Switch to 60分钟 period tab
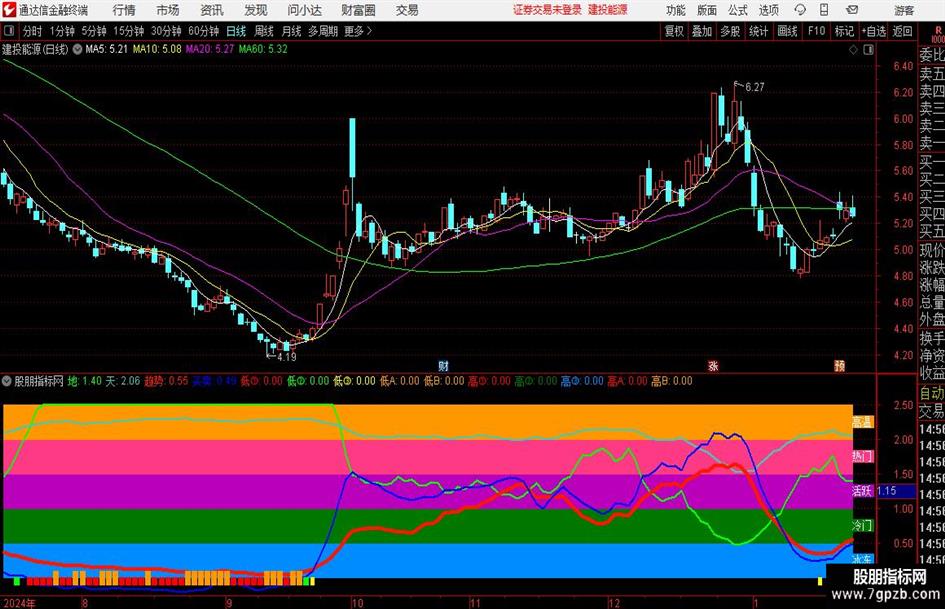The height and width of the screenshot is (609, 945). (x=203, y=31)
